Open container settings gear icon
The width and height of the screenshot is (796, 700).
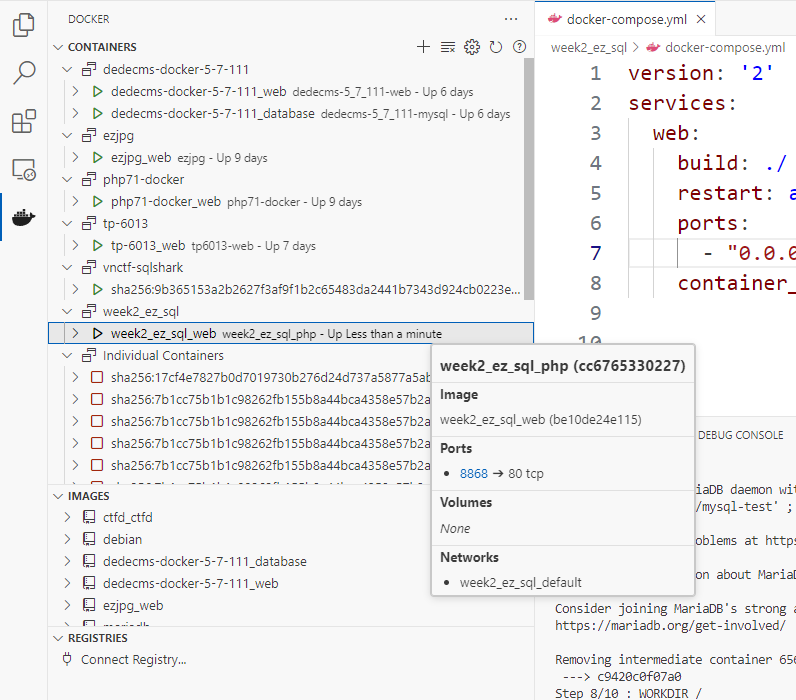click(472, 47)
